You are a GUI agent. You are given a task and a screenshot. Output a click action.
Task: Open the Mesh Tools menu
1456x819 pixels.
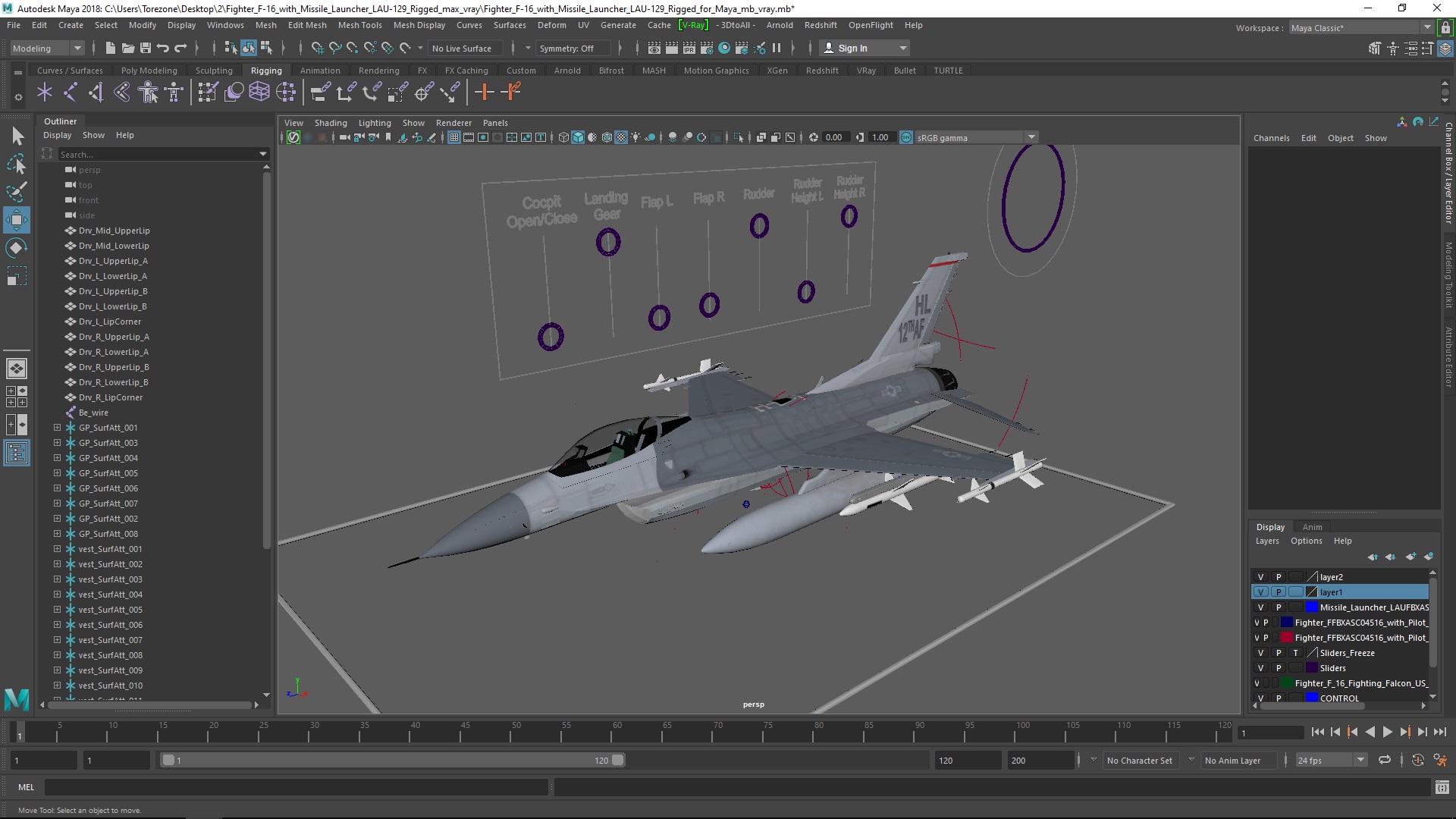[x=359, y=25]
